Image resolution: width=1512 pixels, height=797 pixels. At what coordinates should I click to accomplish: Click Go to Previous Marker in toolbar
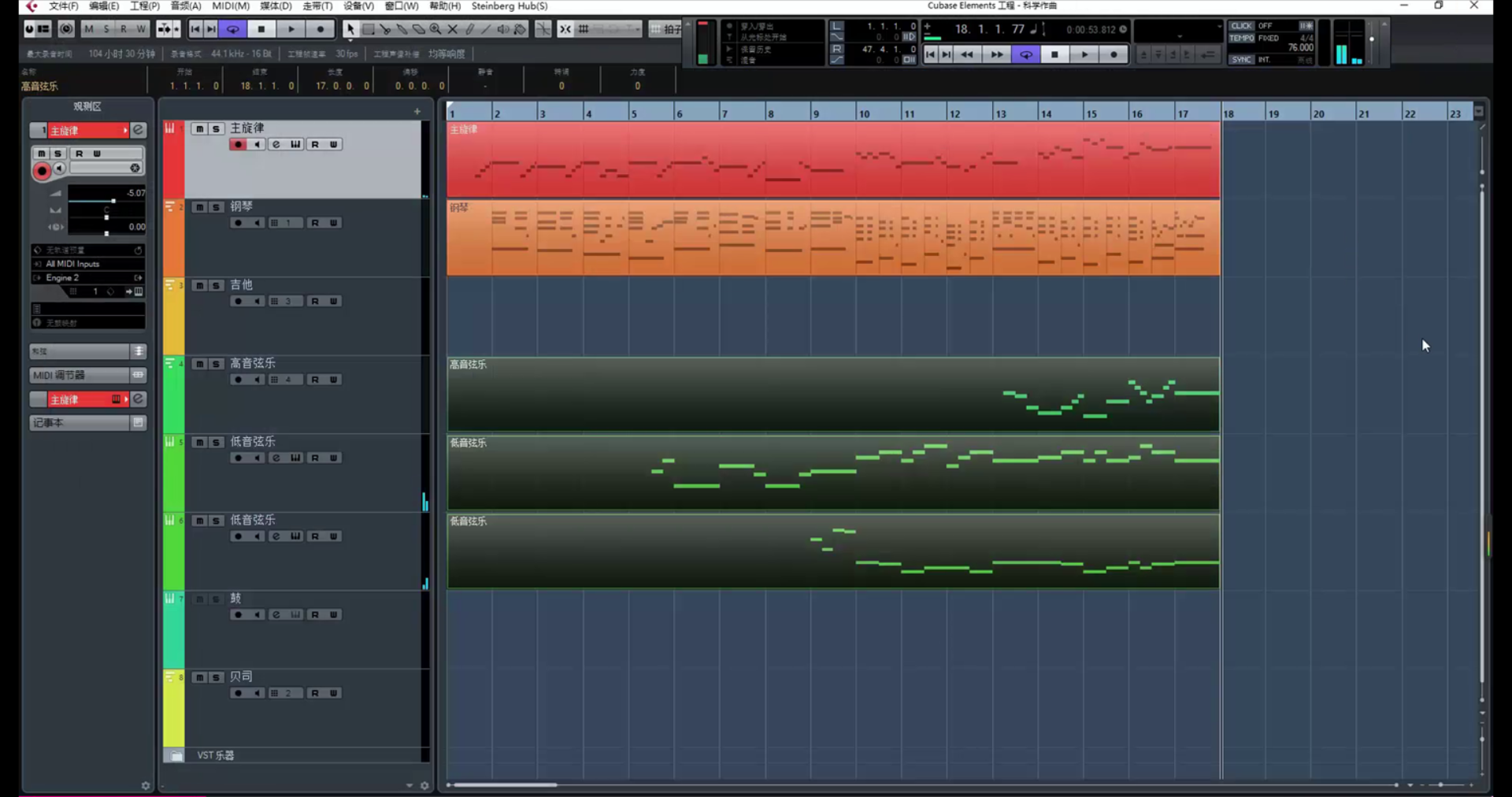coord(195,29)
